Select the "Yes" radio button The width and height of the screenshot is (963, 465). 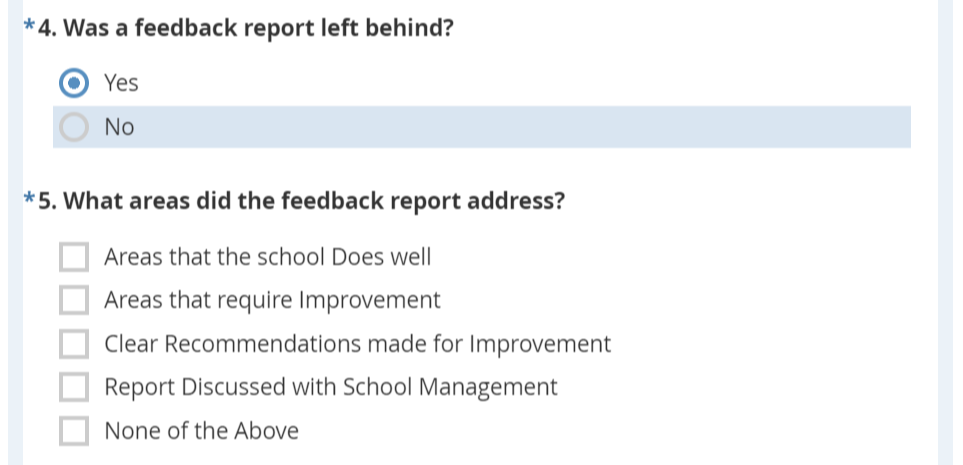pyautogui.click(x=74, y=84)
